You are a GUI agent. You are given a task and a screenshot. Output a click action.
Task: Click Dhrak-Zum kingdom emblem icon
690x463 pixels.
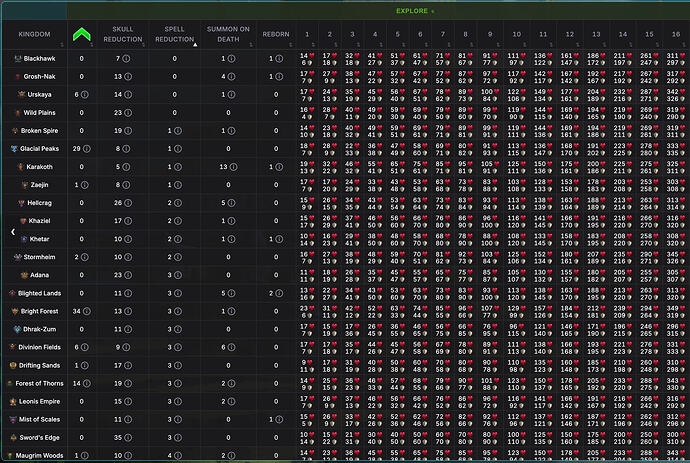click(17, 329)
